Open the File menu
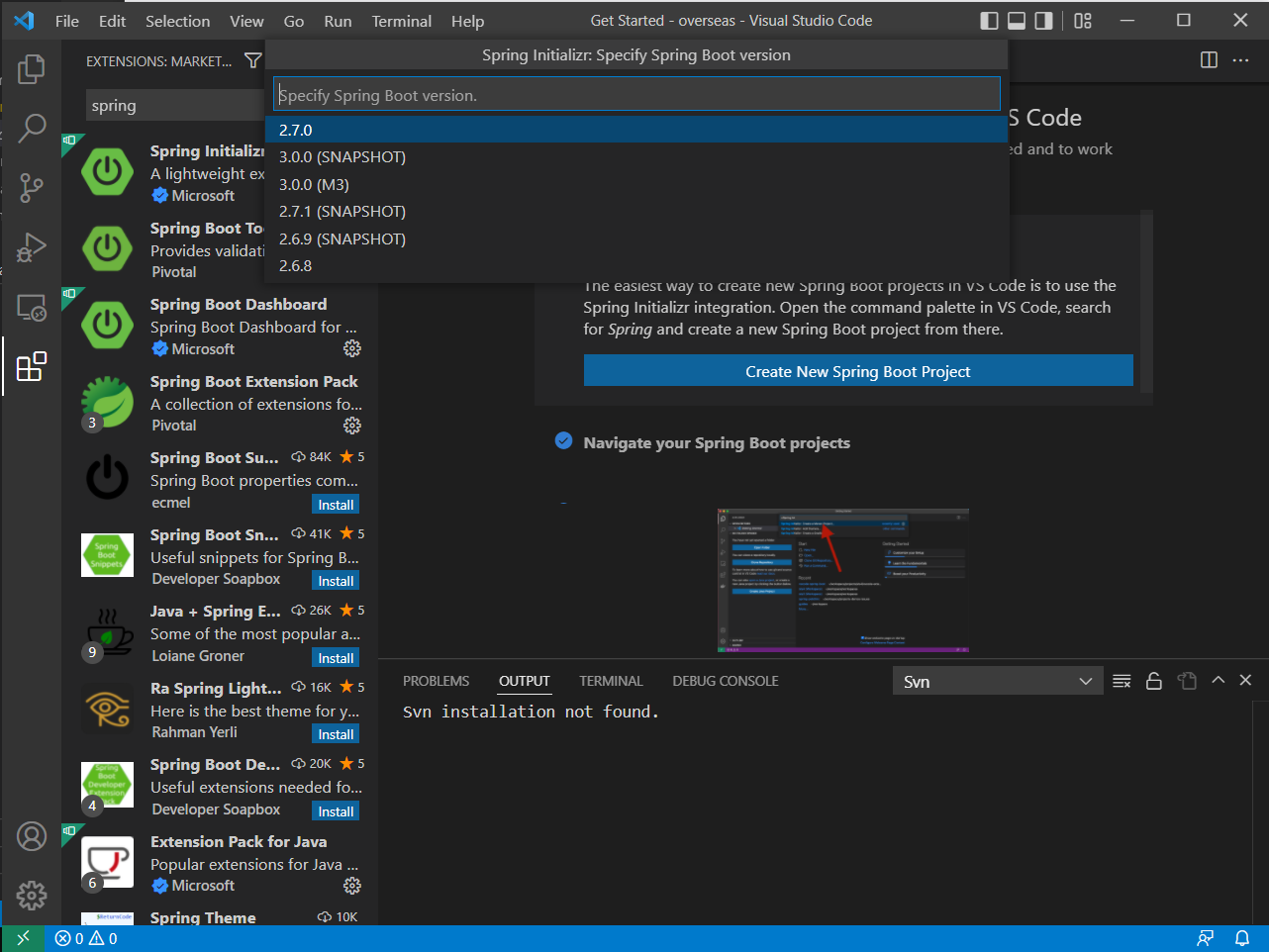 pyautogui.click(x=67, y=21)
